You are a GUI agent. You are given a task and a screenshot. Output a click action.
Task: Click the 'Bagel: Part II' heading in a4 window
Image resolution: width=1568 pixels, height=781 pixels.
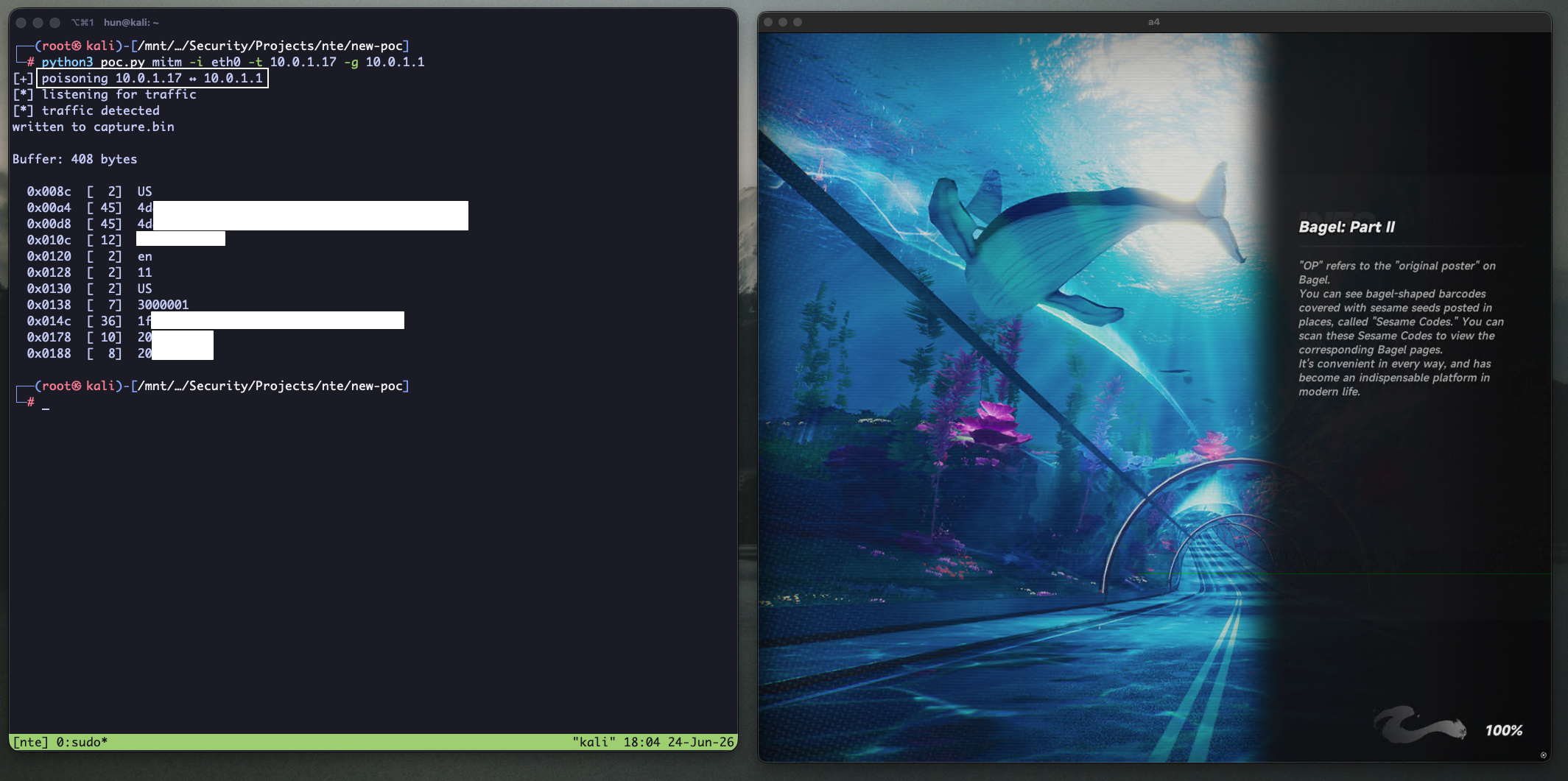click(1346, 227)
